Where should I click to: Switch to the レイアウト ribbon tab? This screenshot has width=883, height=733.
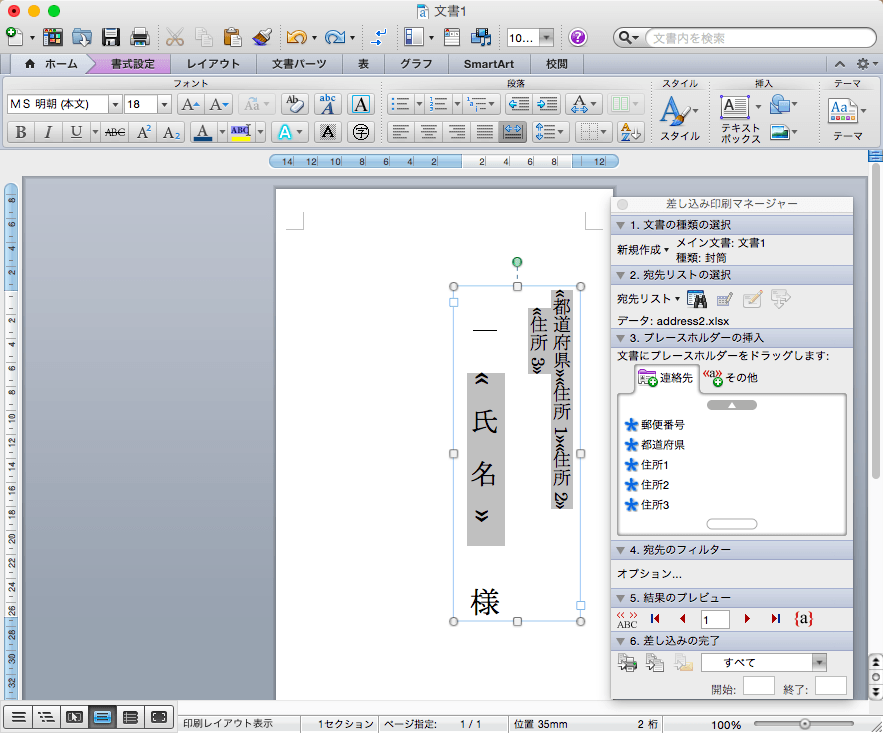click(x=212, y=64)
